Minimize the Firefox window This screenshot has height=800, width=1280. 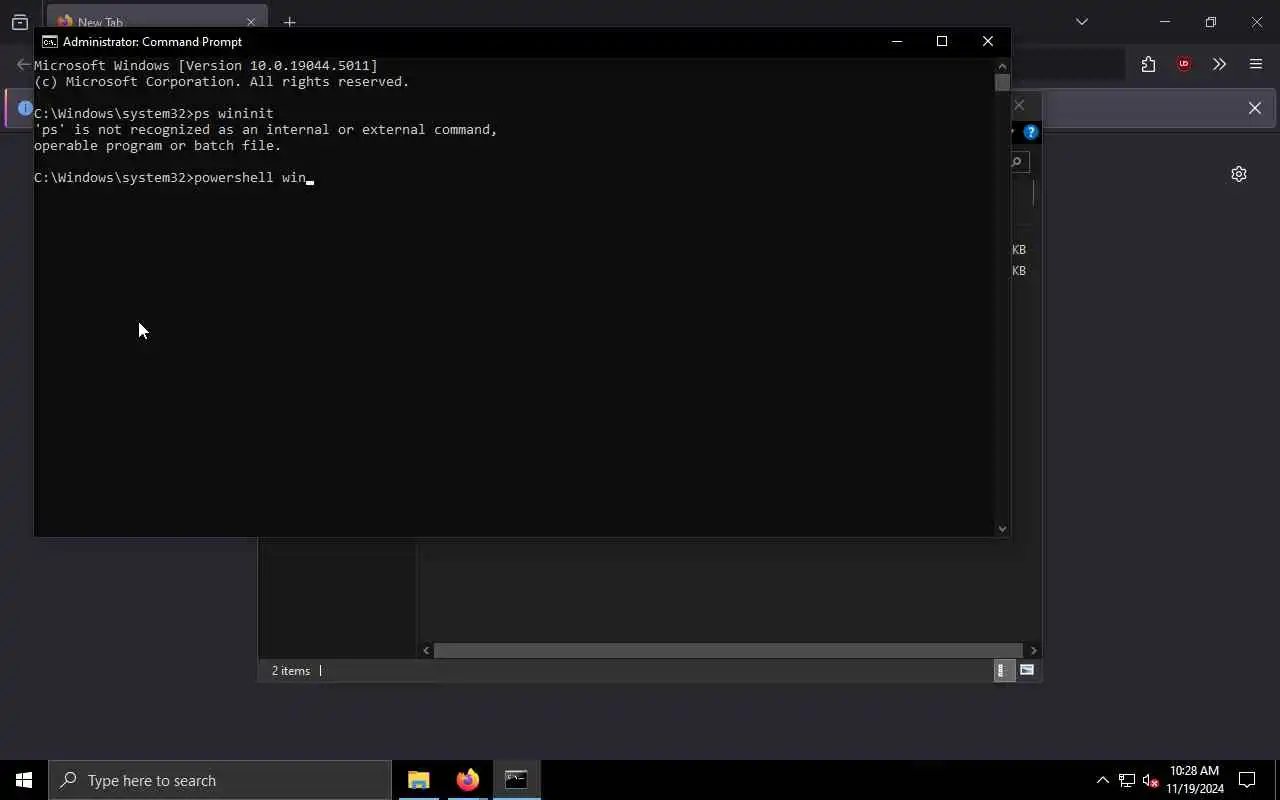[x=1164, y=21]
